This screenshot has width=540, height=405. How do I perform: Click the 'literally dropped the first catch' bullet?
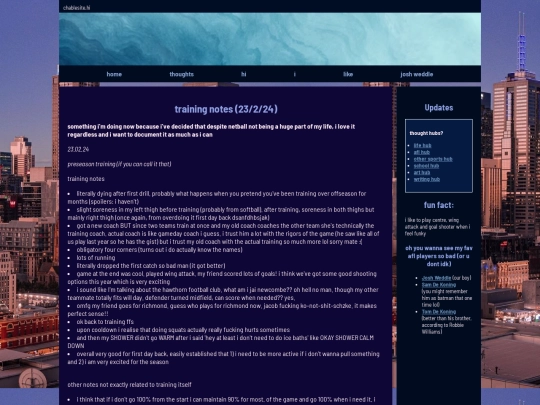pyautogui.click(x=151, y=266)
